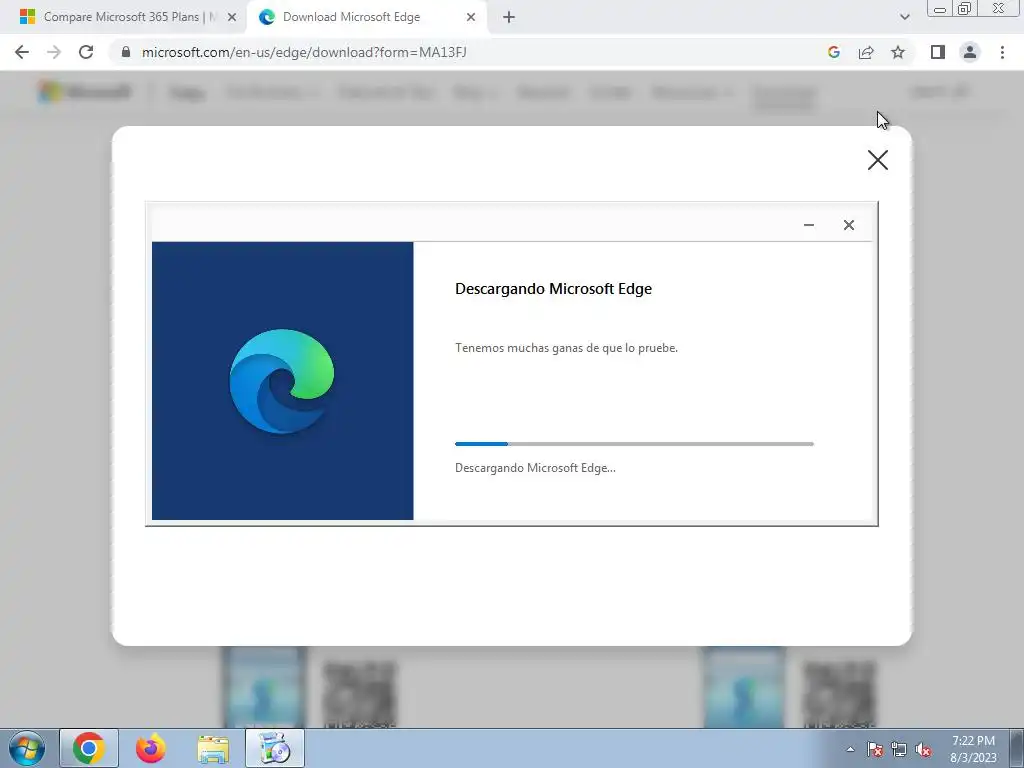The height and width of the screenshot is (768, 1024).
Task: Close the Compare Microsoft 365 Plans tab
Action: (232, 18)
